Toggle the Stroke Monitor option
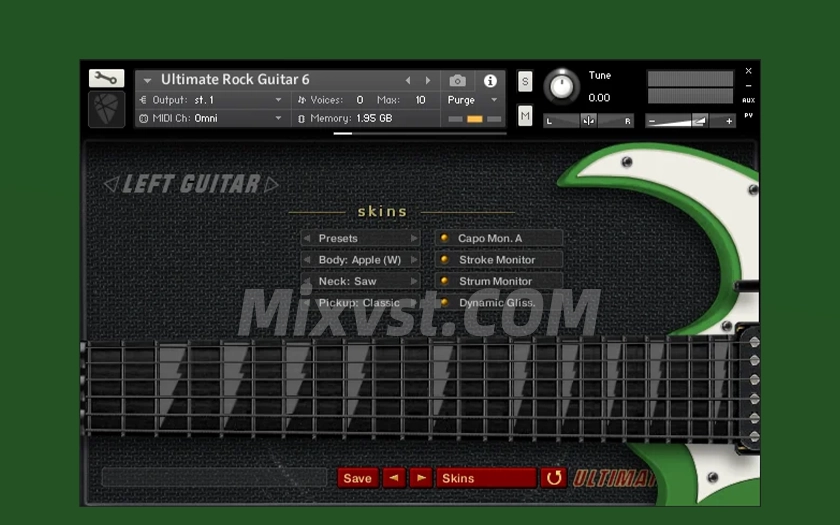This screenshot has height=525, width=840. [x=499, y=260]
